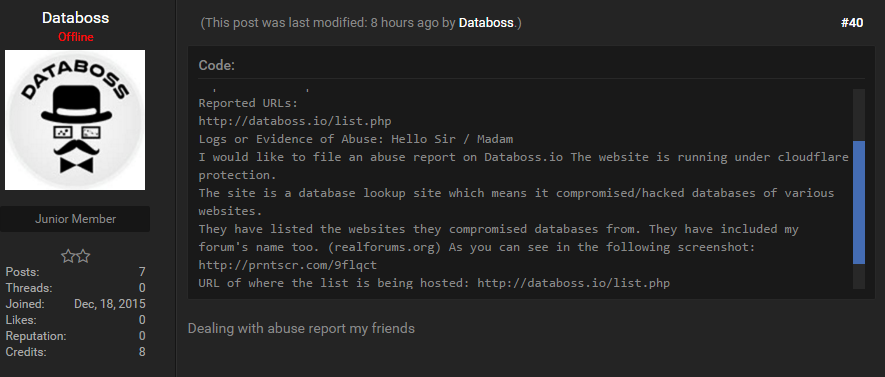Open the Databoss avatar image
Image resolution: width=885 pixels, height=377 pixels.
pyautogui.click(x=75, y=120)
